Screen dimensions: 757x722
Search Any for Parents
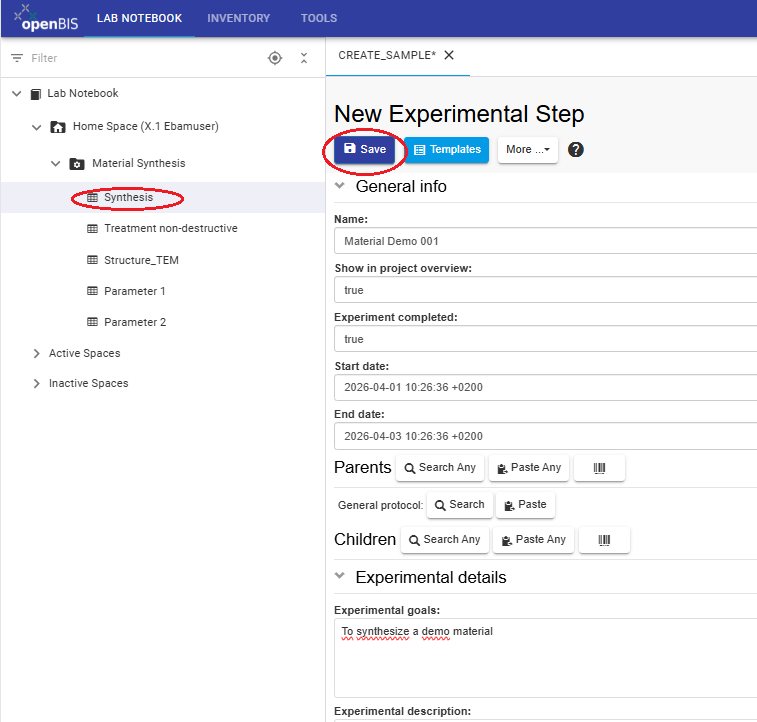tap(440, 468)
